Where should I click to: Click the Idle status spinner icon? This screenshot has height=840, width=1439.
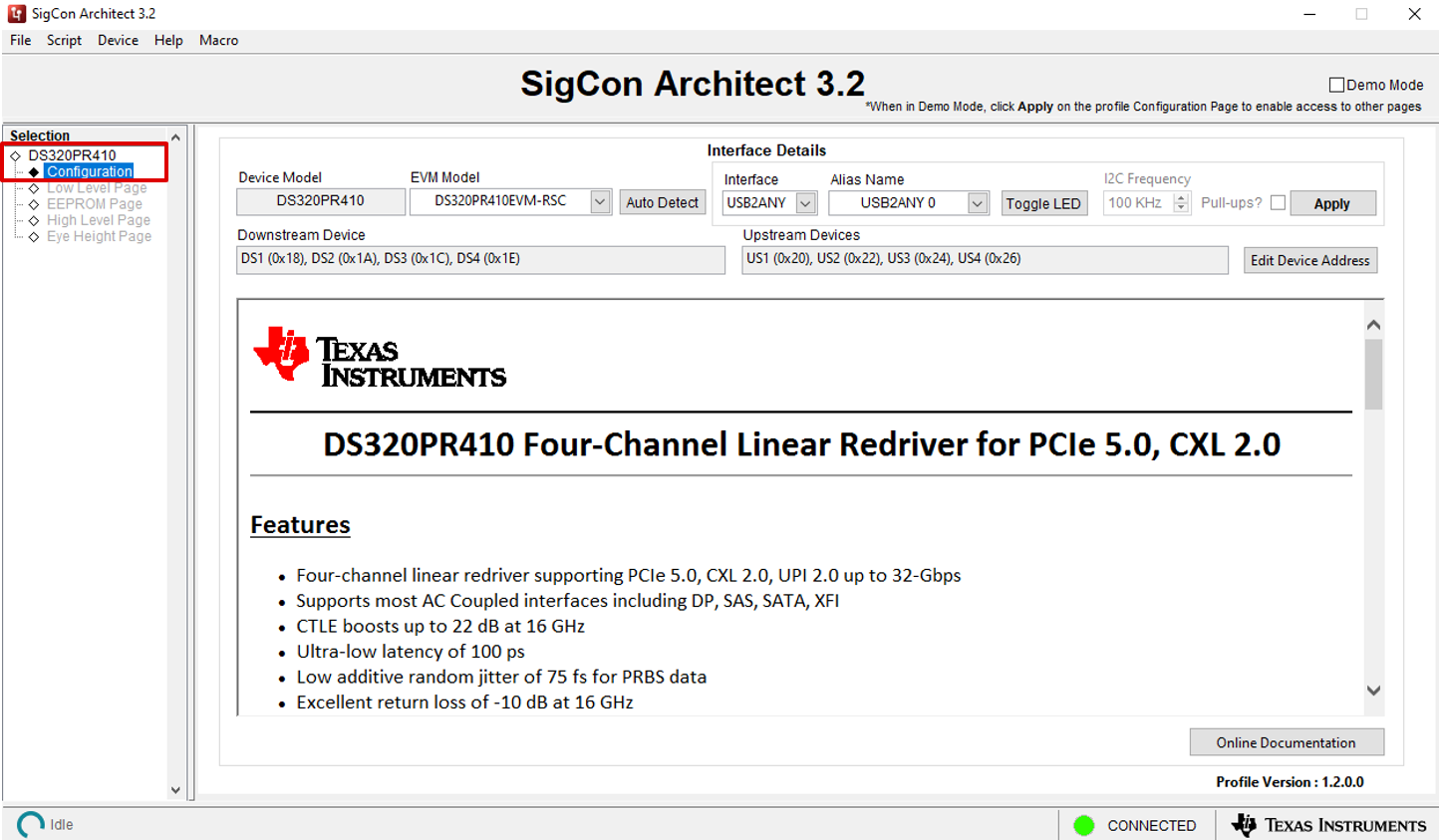click(x=31, y=824)
